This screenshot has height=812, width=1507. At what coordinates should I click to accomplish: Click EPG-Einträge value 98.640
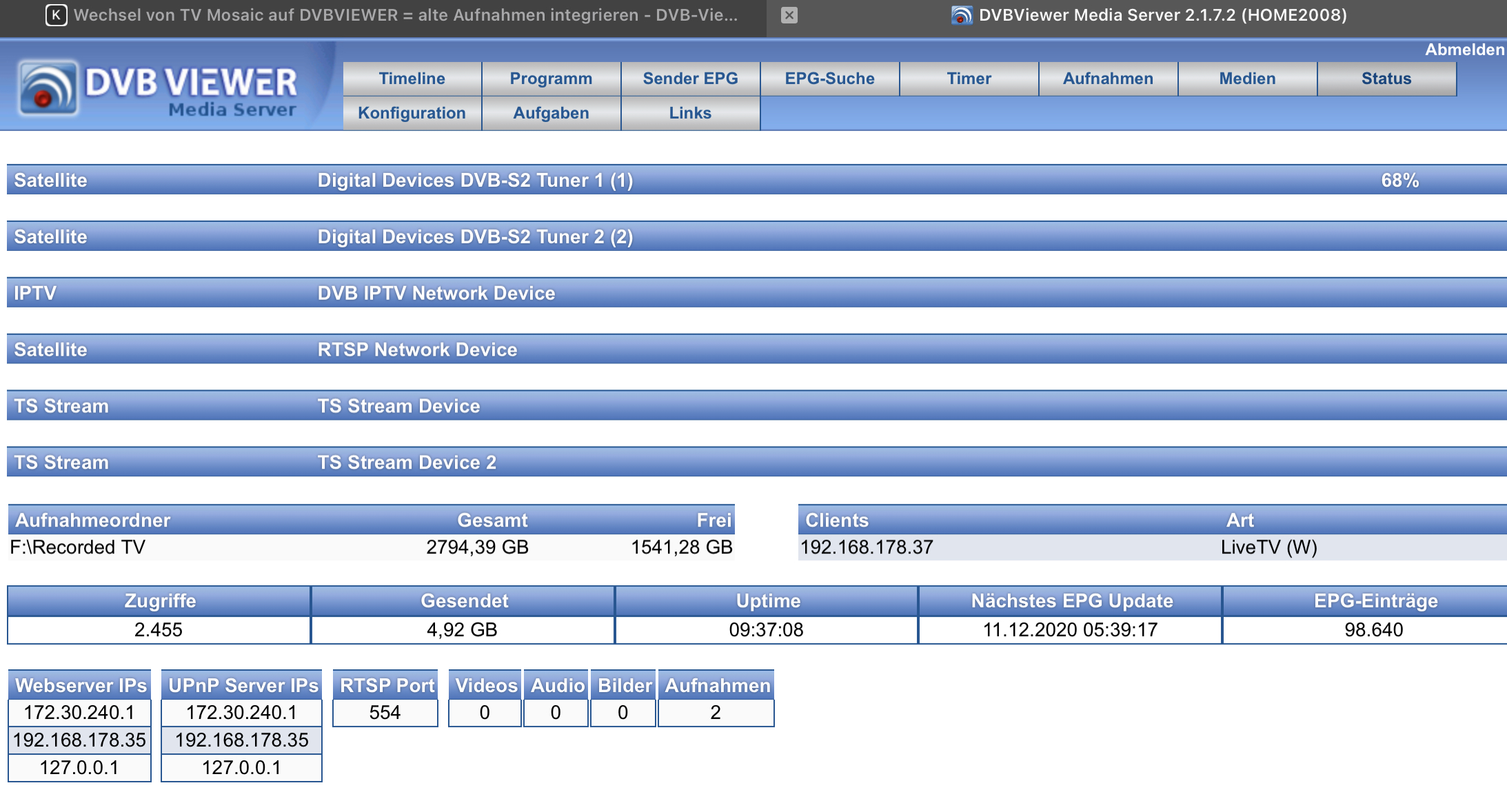[1374, 630]
